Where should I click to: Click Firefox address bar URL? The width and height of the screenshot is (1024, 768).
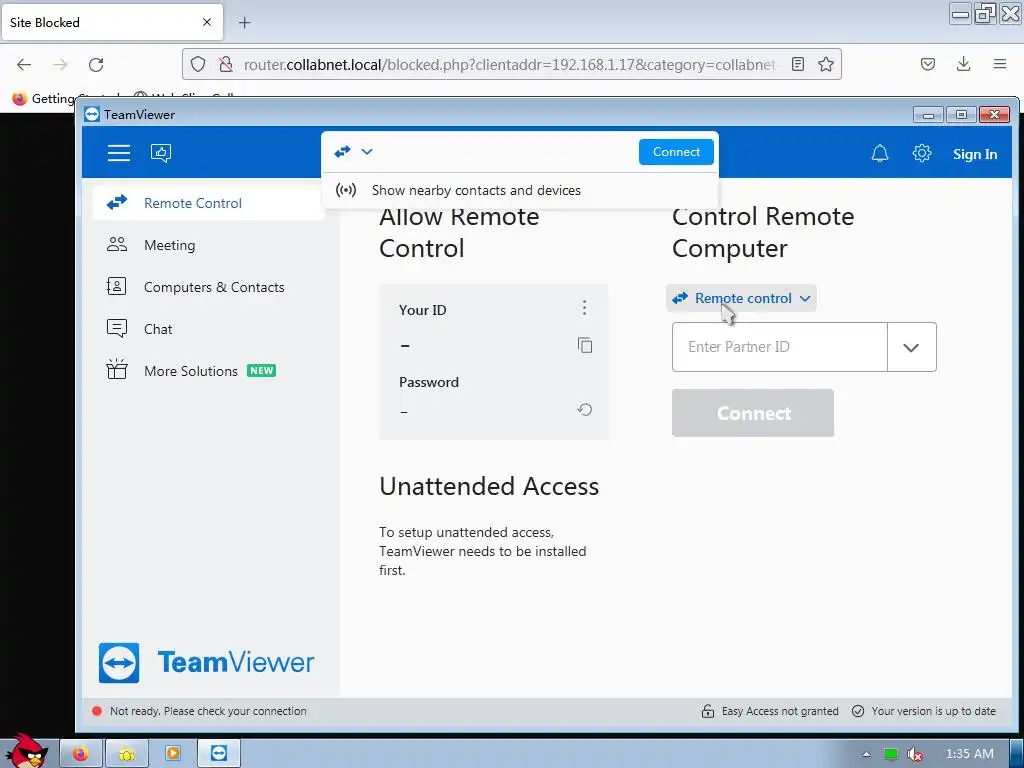pyautogui.click(x=509, y=64)
